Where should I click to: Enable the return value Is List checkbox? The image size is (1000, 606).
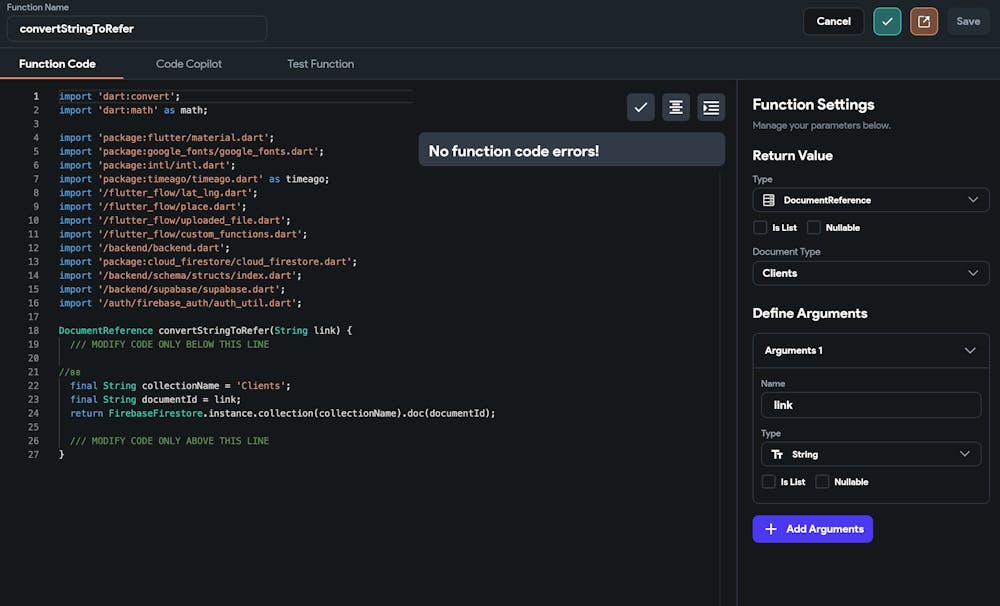761,227
